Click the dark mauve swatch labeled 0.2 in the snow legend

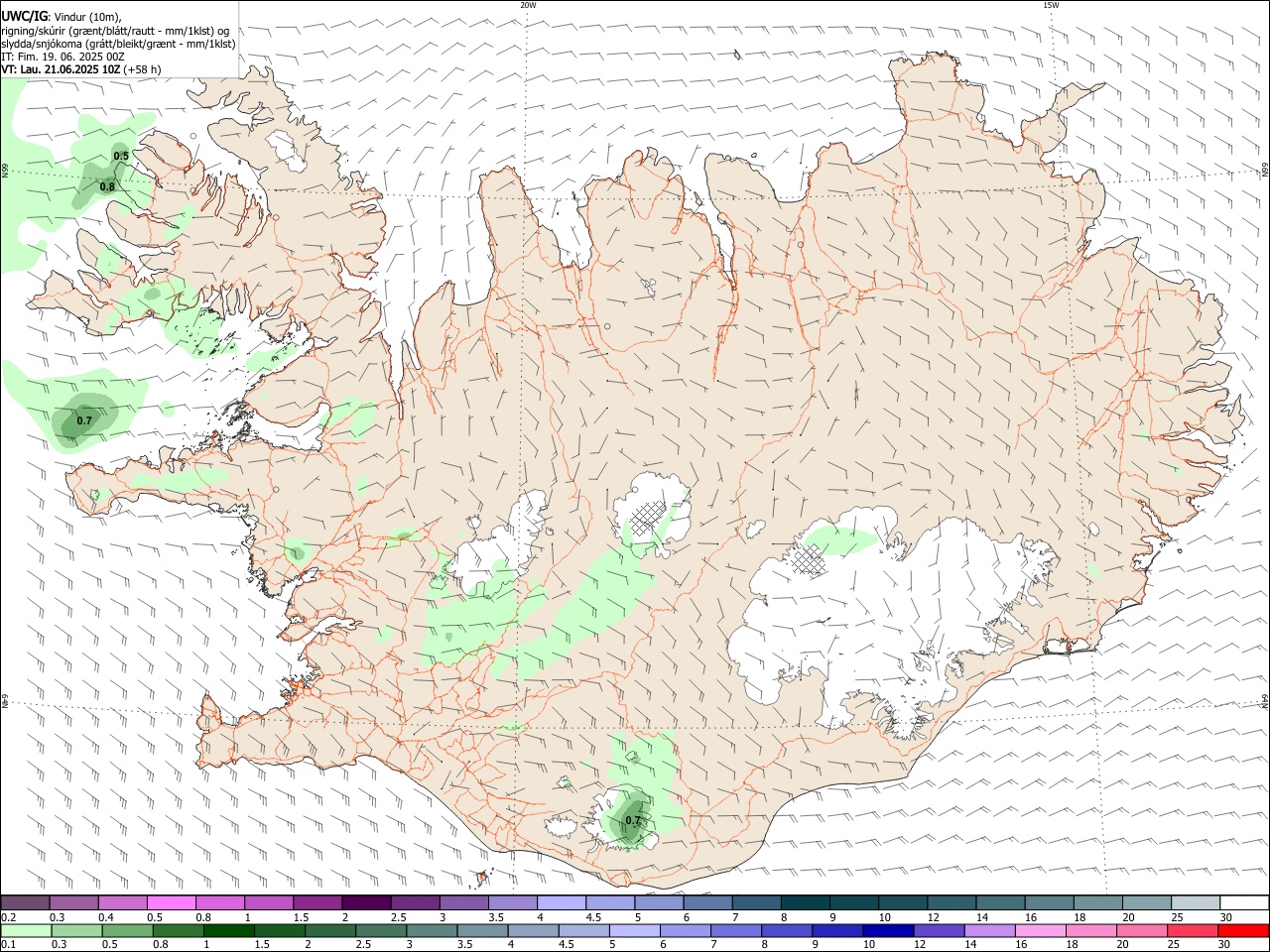[x=26, y=902]
